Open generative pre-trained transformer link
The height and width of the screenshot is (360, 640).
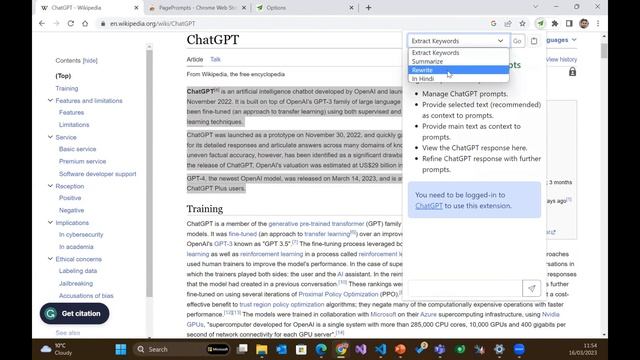pyautogui.click(x=316, y=224)
